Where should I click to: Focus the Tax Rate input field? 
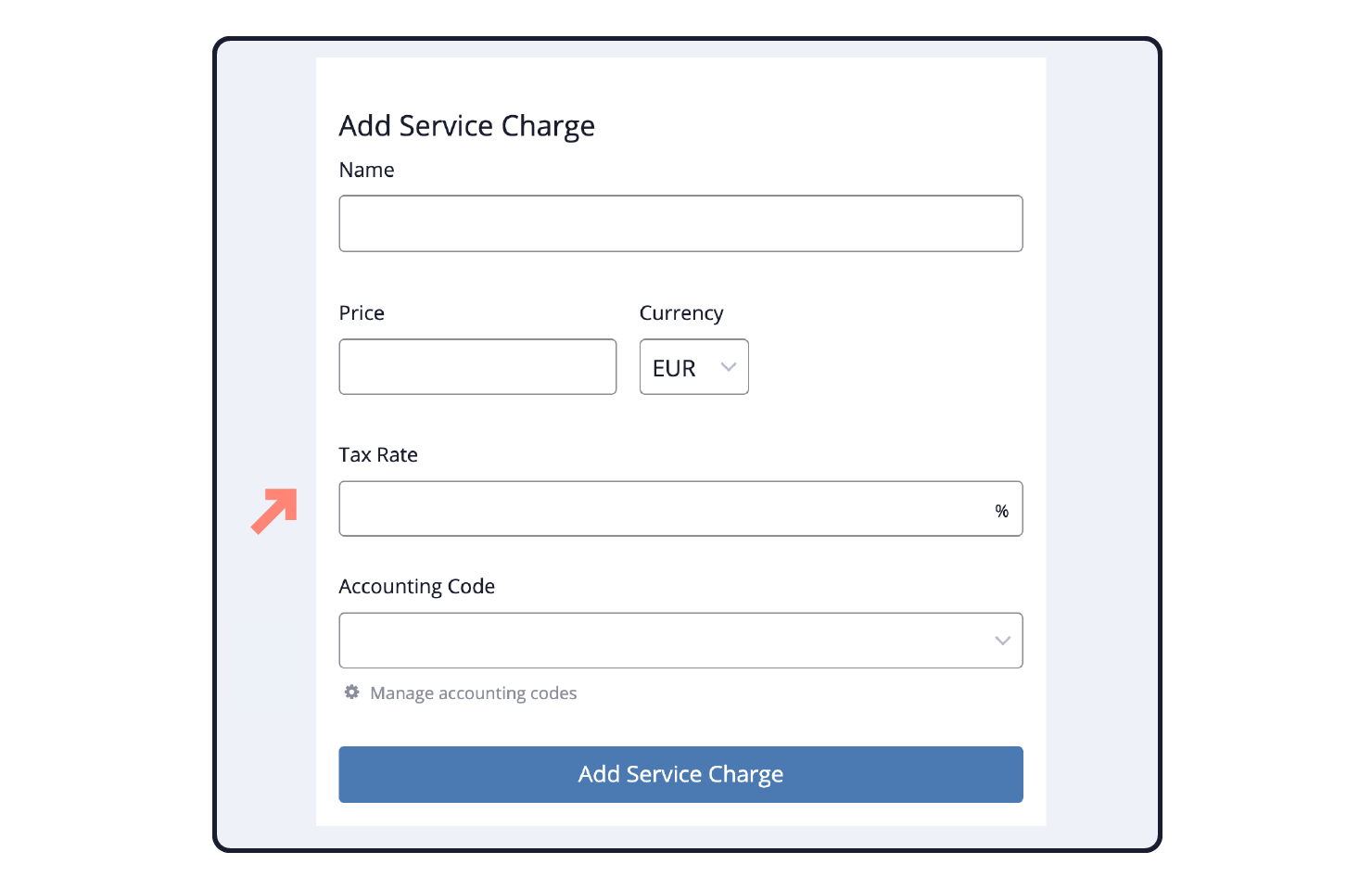coord(680,509)
